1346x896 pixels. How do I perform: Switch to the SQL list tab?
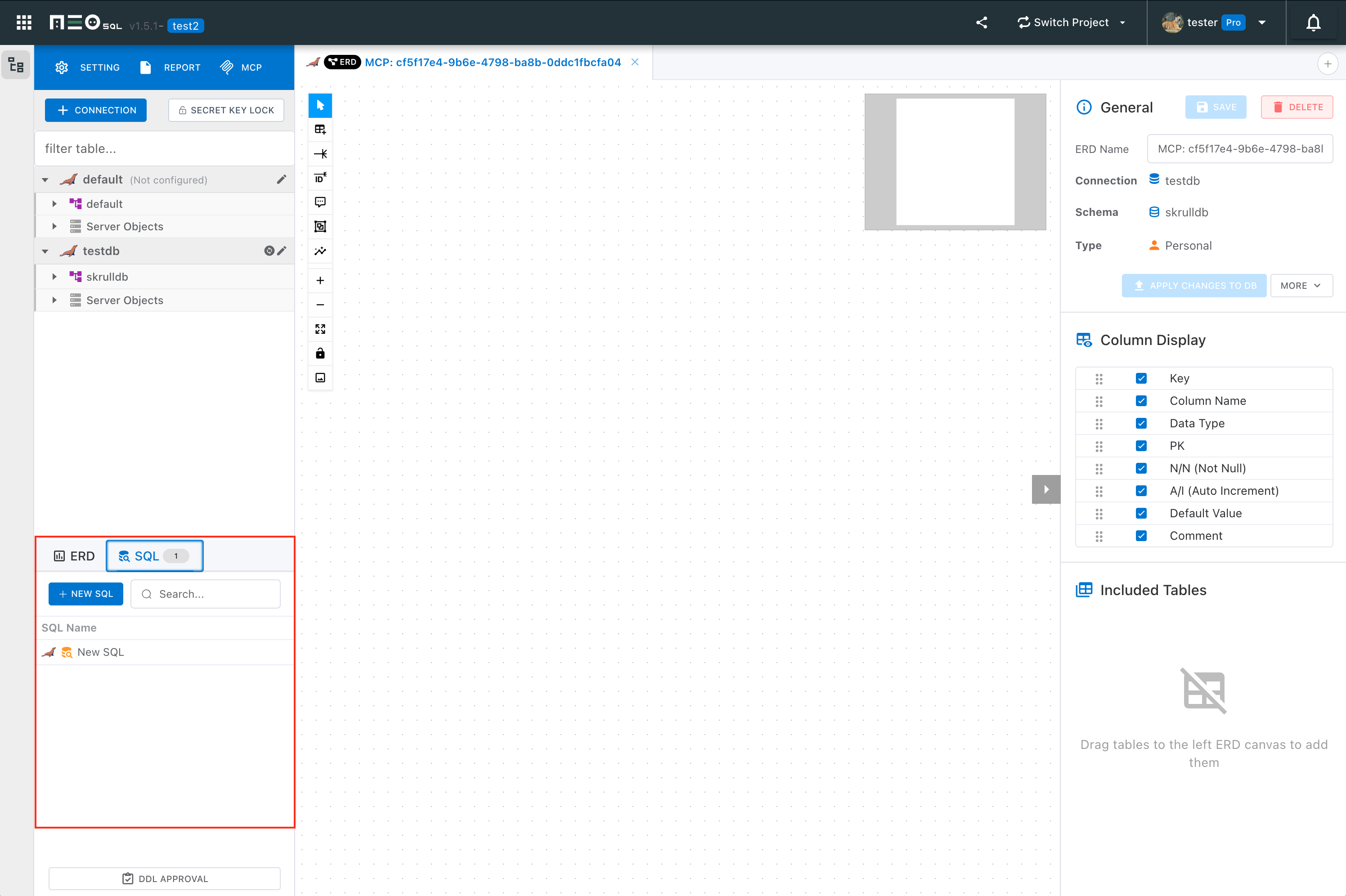(x=154, y=556)
